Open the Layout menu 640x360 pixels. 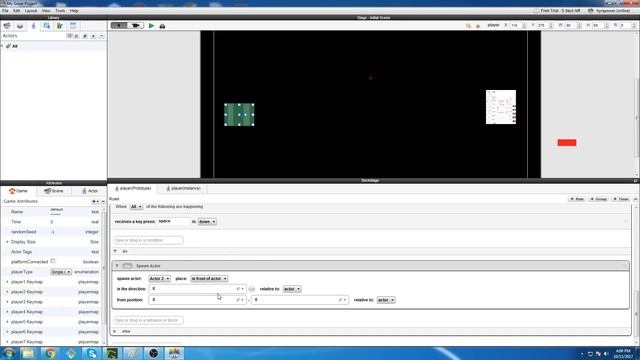[x=31, y=11]
